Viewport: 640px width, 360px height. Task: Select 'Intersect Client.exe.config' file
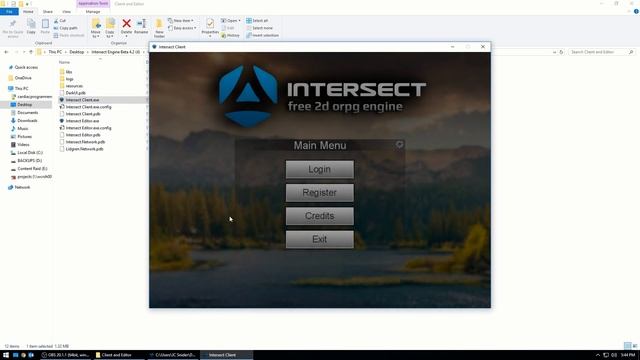point(88,107)
